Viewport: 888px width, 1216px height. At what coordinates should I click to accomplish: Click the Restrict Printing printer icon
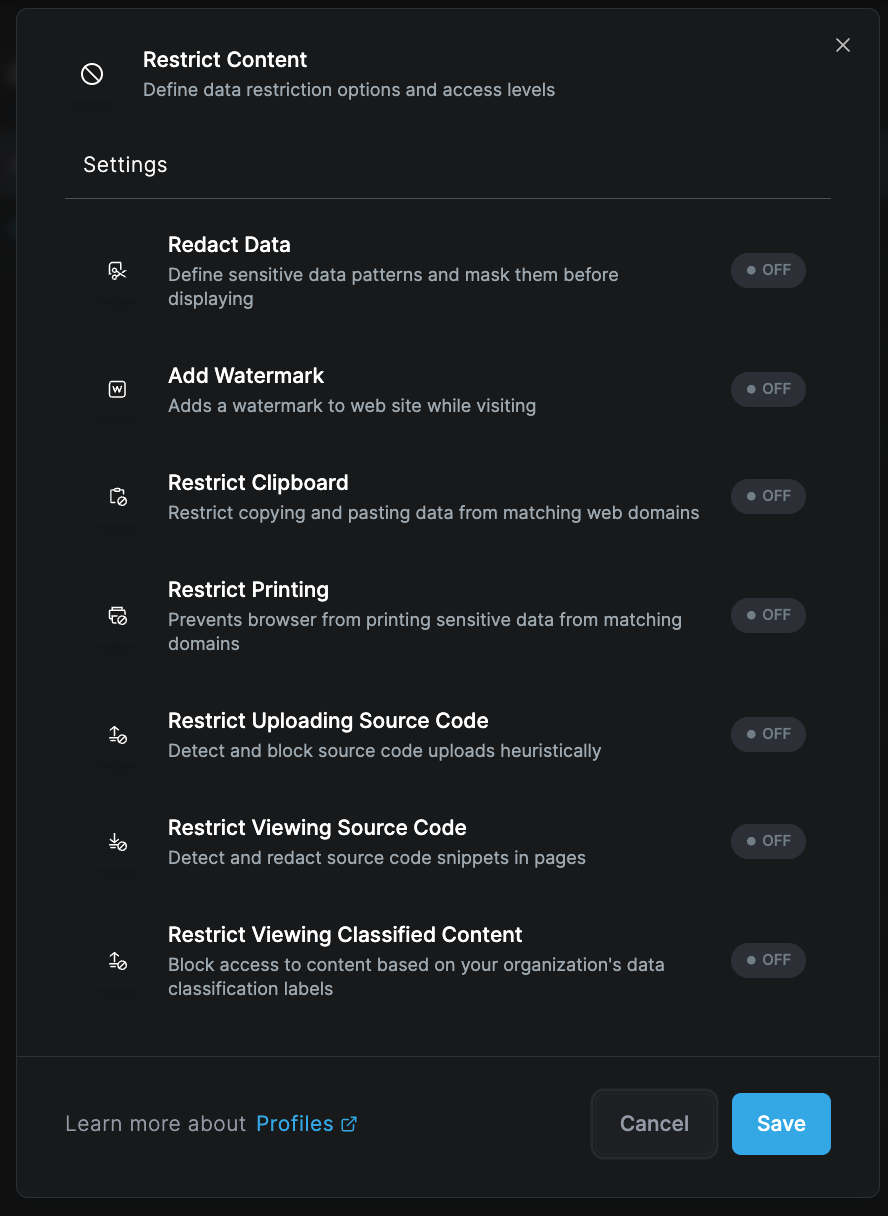coord(118,615)
